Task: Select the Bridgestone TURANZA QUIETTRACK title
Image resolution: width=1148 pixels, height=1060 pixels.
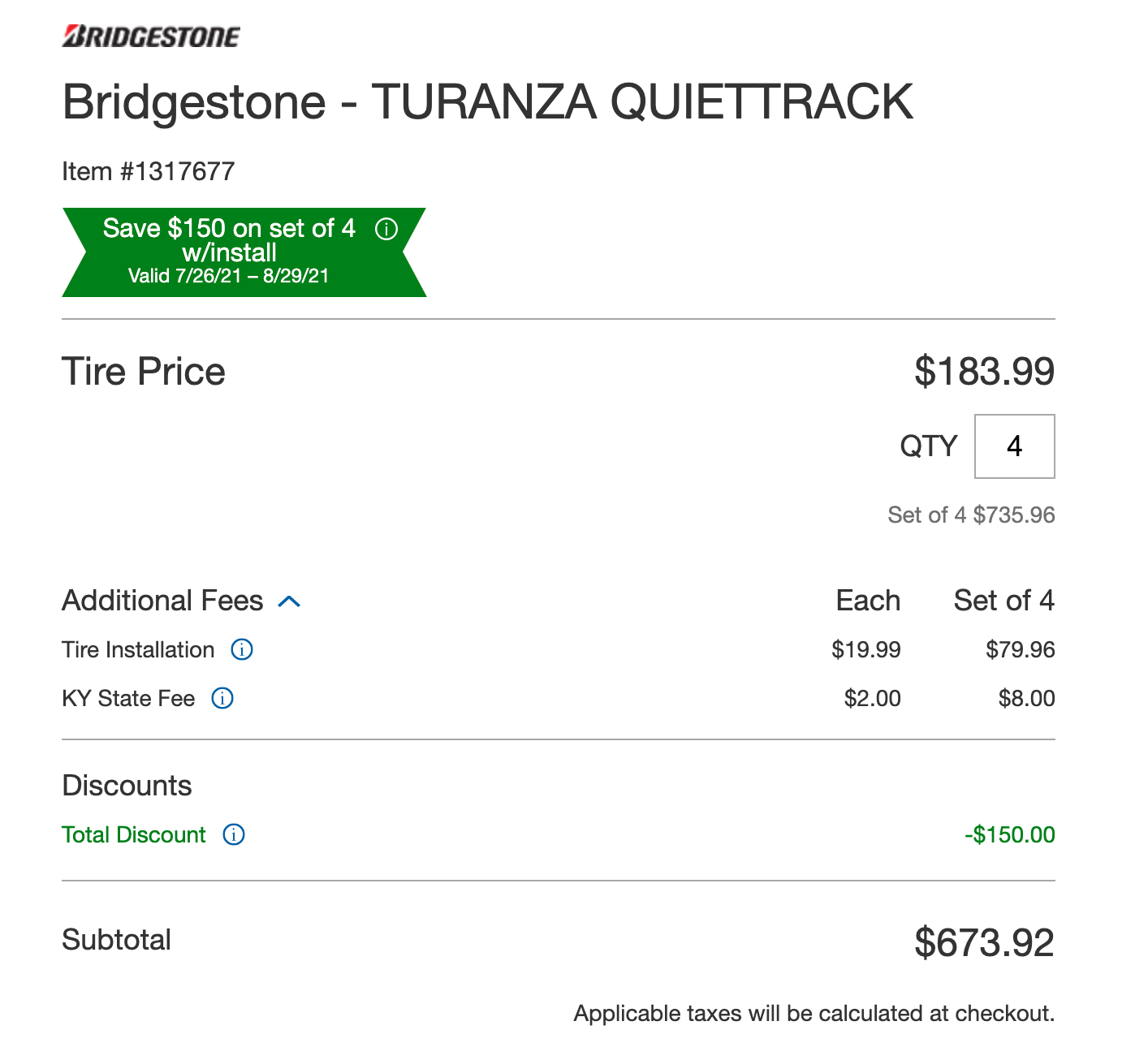Action: pos(487,102)
